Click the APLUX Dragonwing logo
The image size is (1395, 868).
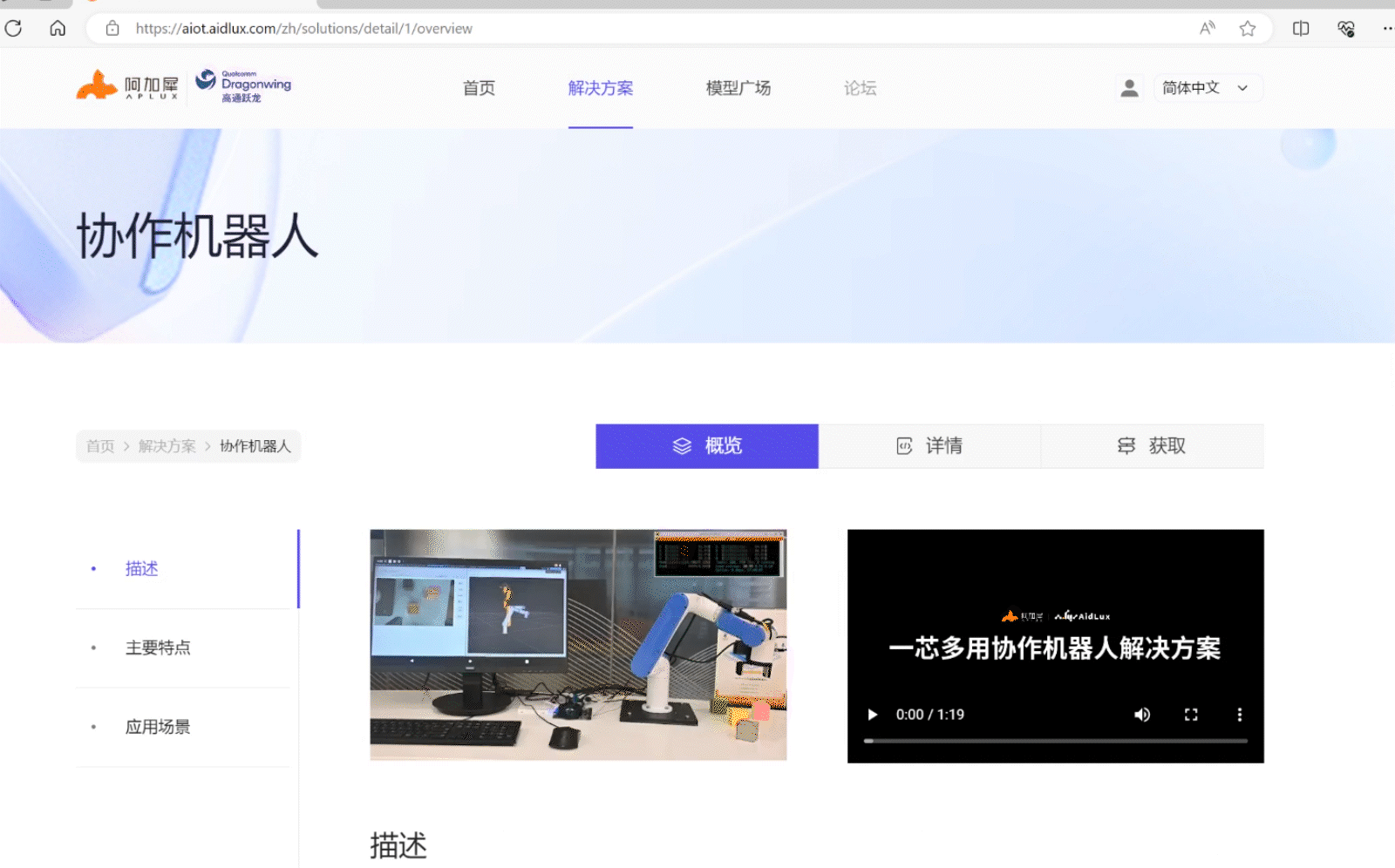click(184, 86)
